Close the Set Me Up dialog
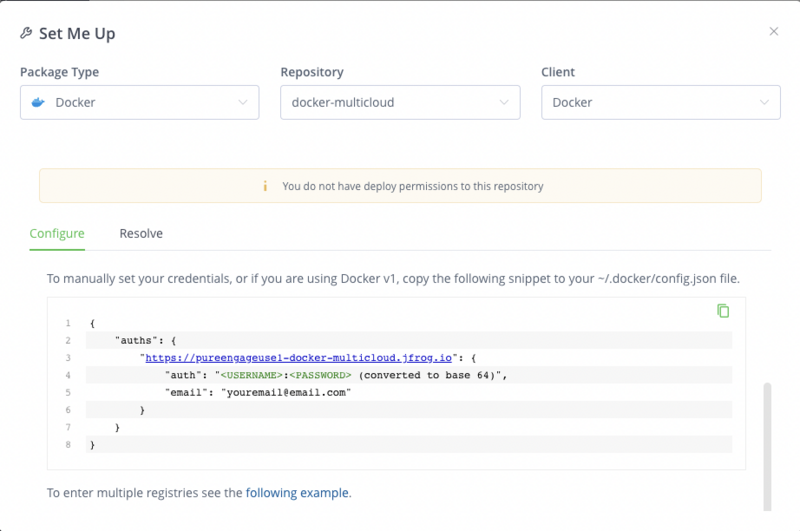This screenshot has height=531, width=800. tap(773, 32)
